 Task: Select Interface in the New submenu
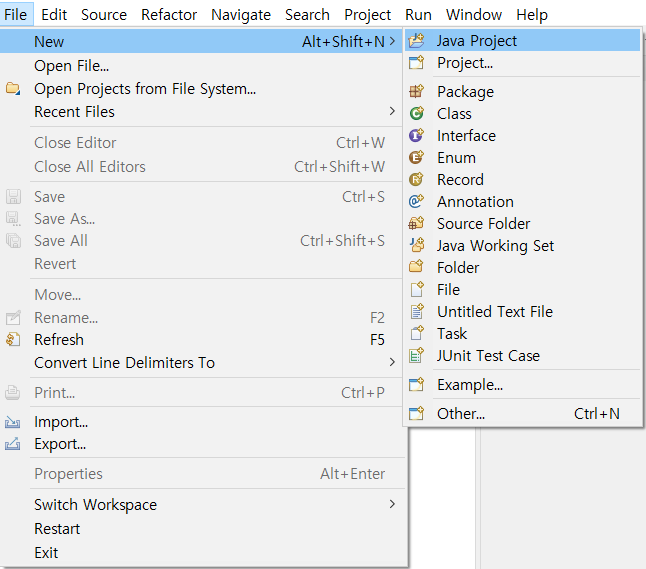pyautogui.click(x=522, y=135)
